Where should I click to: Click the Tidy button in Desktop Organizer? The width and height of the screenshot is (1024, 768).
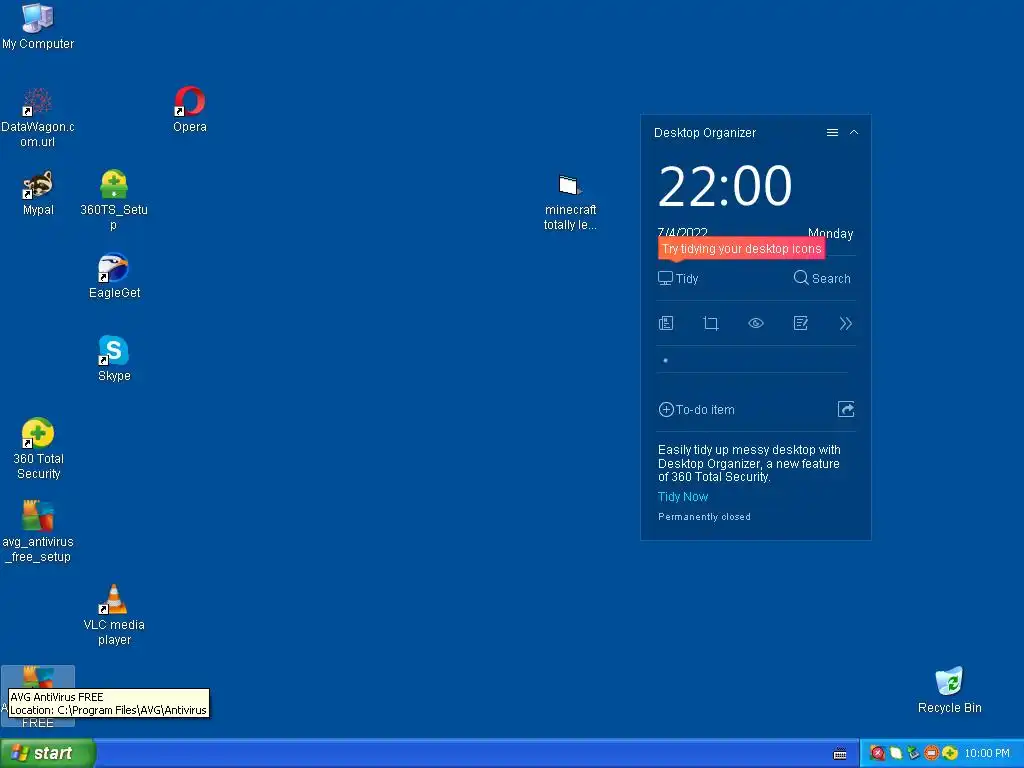point(678,278)
